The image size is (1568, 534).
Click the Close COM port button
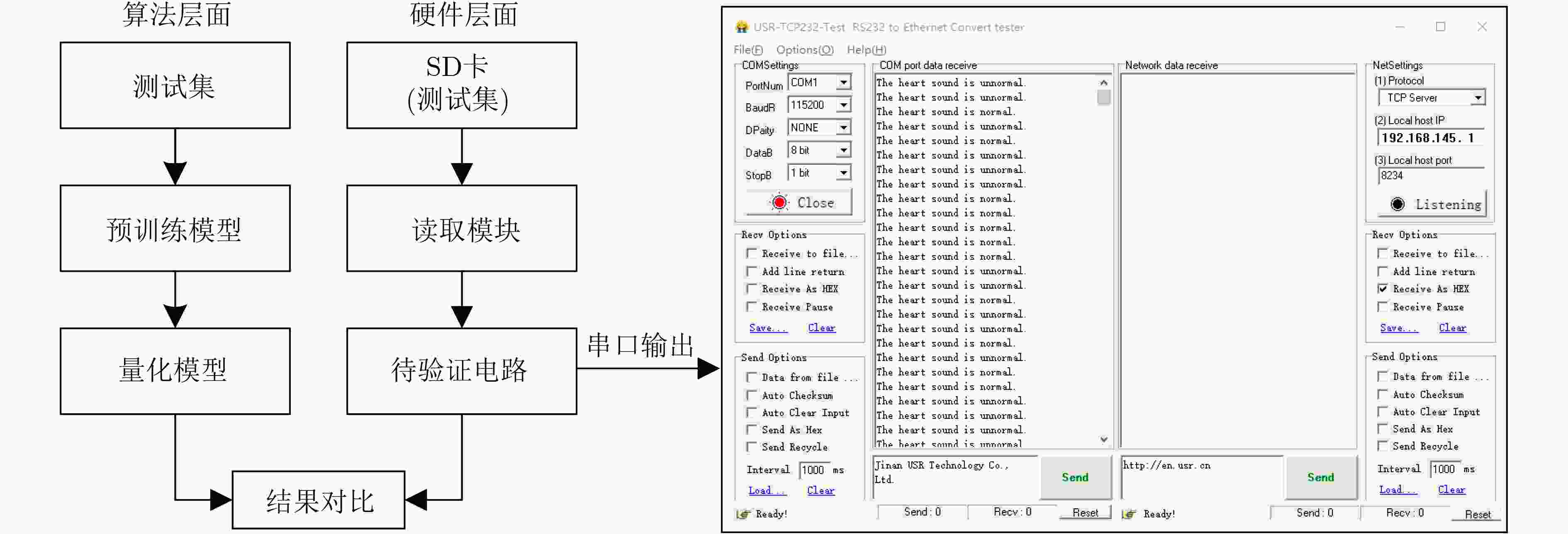coord(799,202)
